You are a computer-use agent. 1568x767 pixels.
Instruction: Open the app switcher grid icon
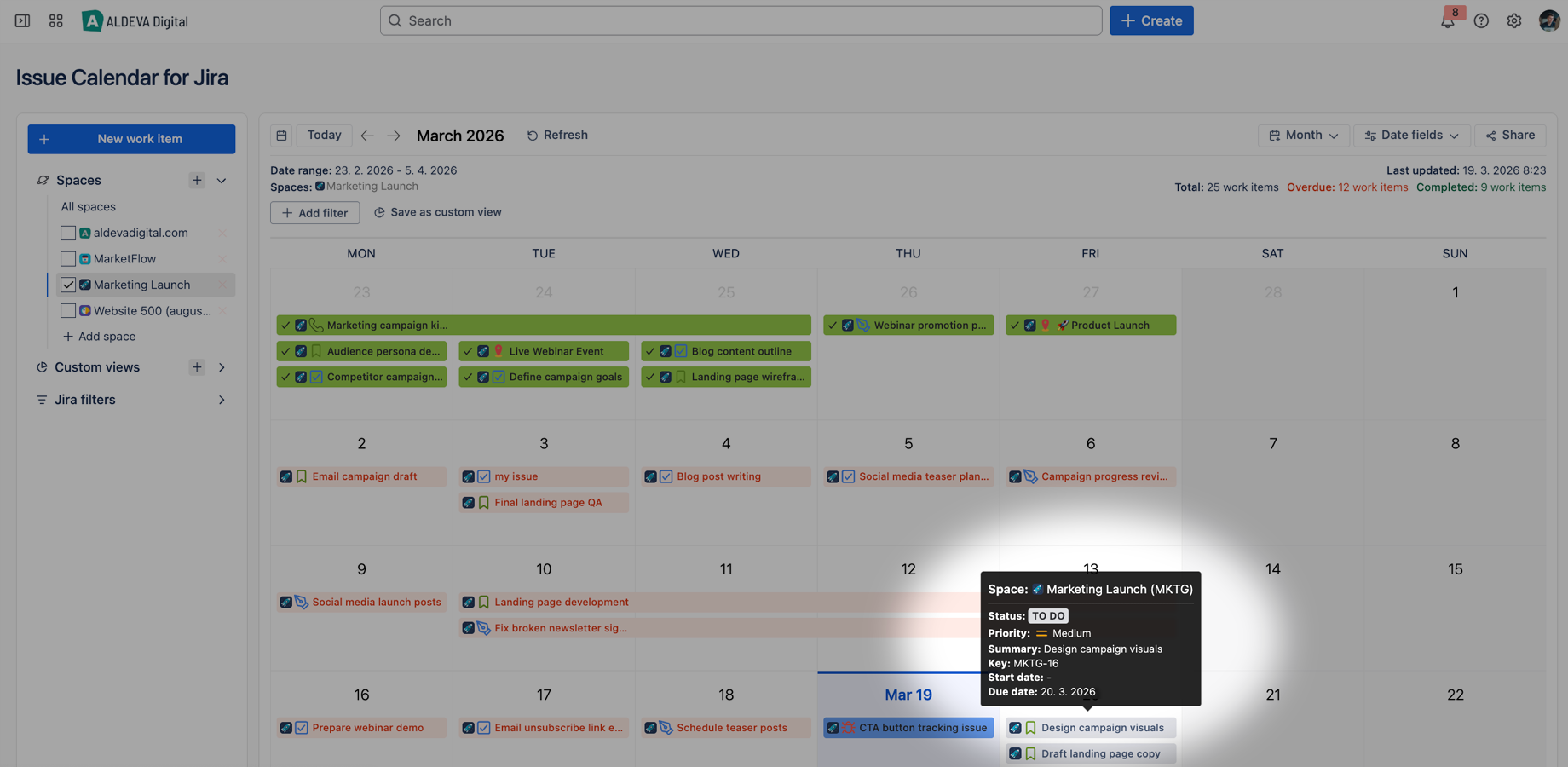pos(55,20)
